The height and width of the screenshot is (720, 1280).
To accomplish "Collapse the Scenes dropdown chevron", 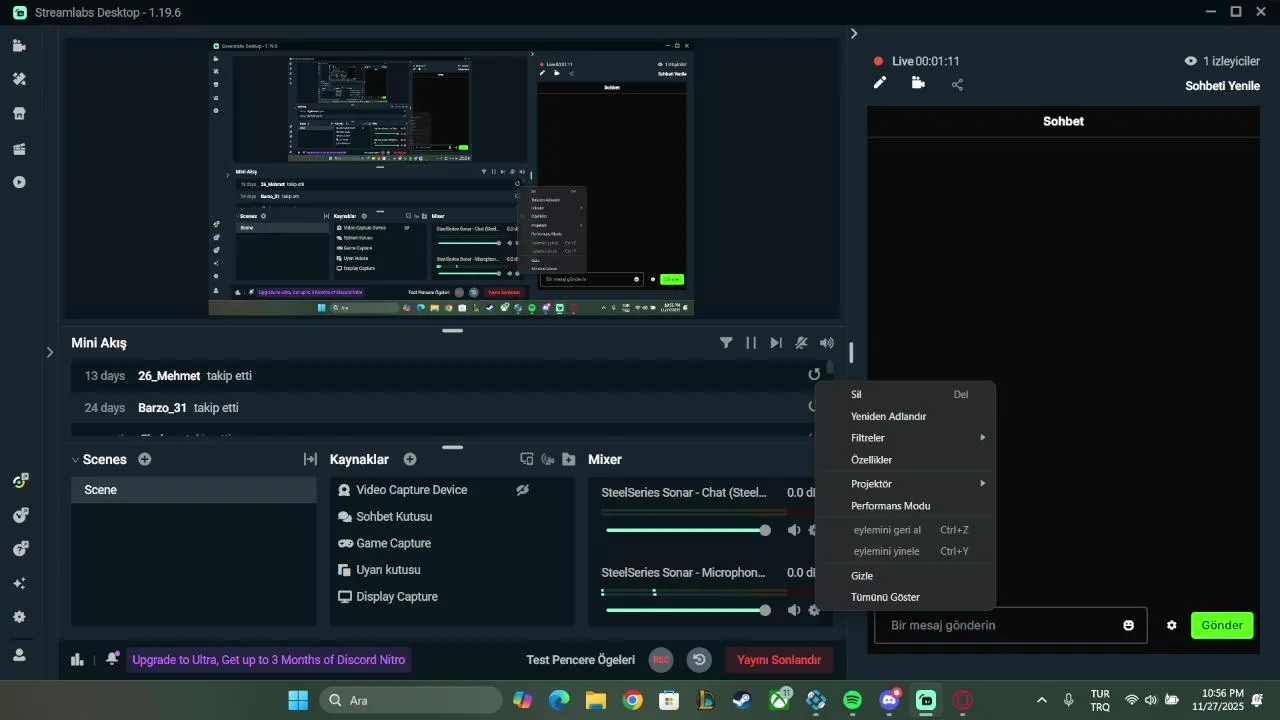I will point(75,460).
